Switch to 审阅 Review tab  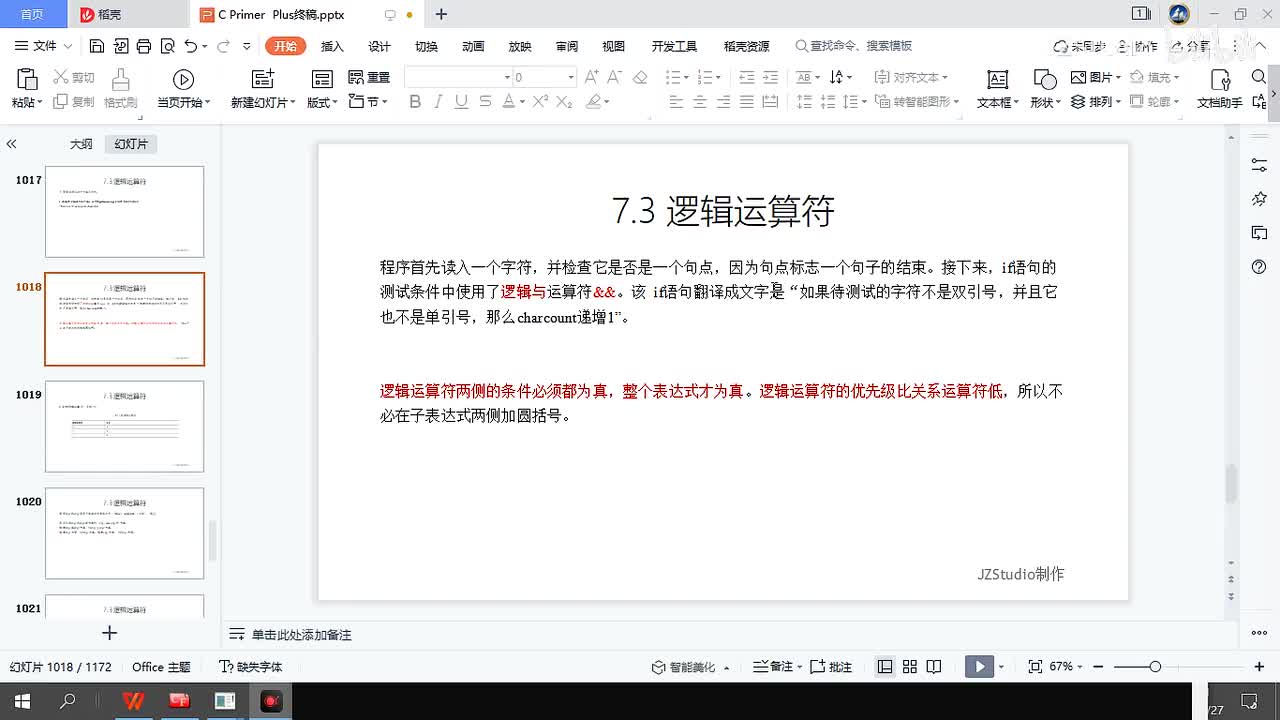pyautogui.click(x=567, y=46)
